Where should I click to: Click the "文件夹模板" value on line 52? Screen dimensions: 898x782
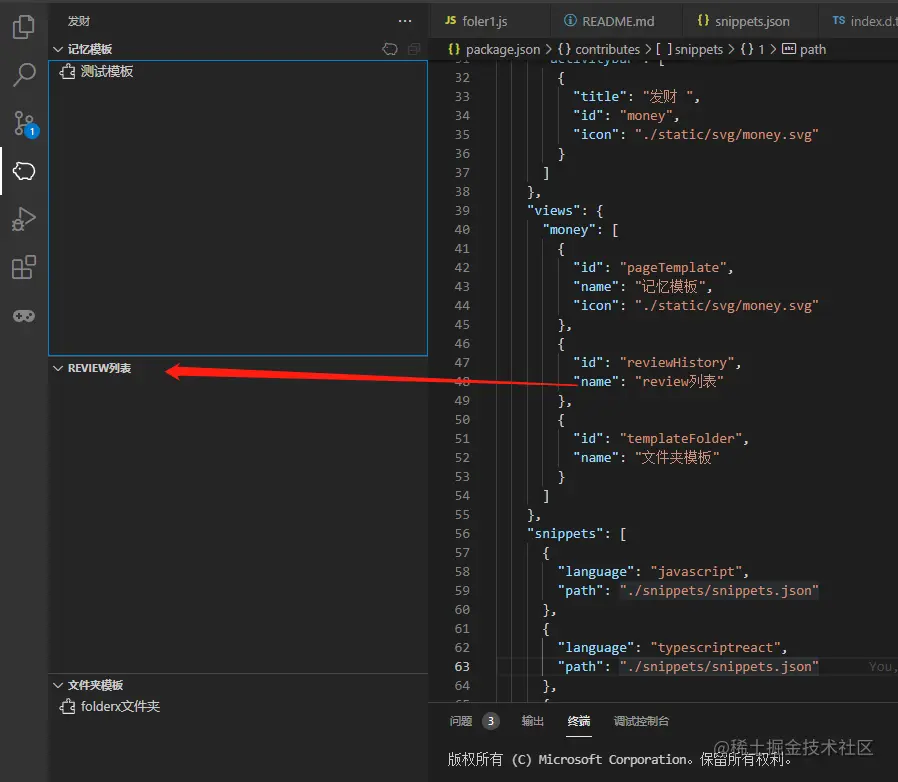677,457
